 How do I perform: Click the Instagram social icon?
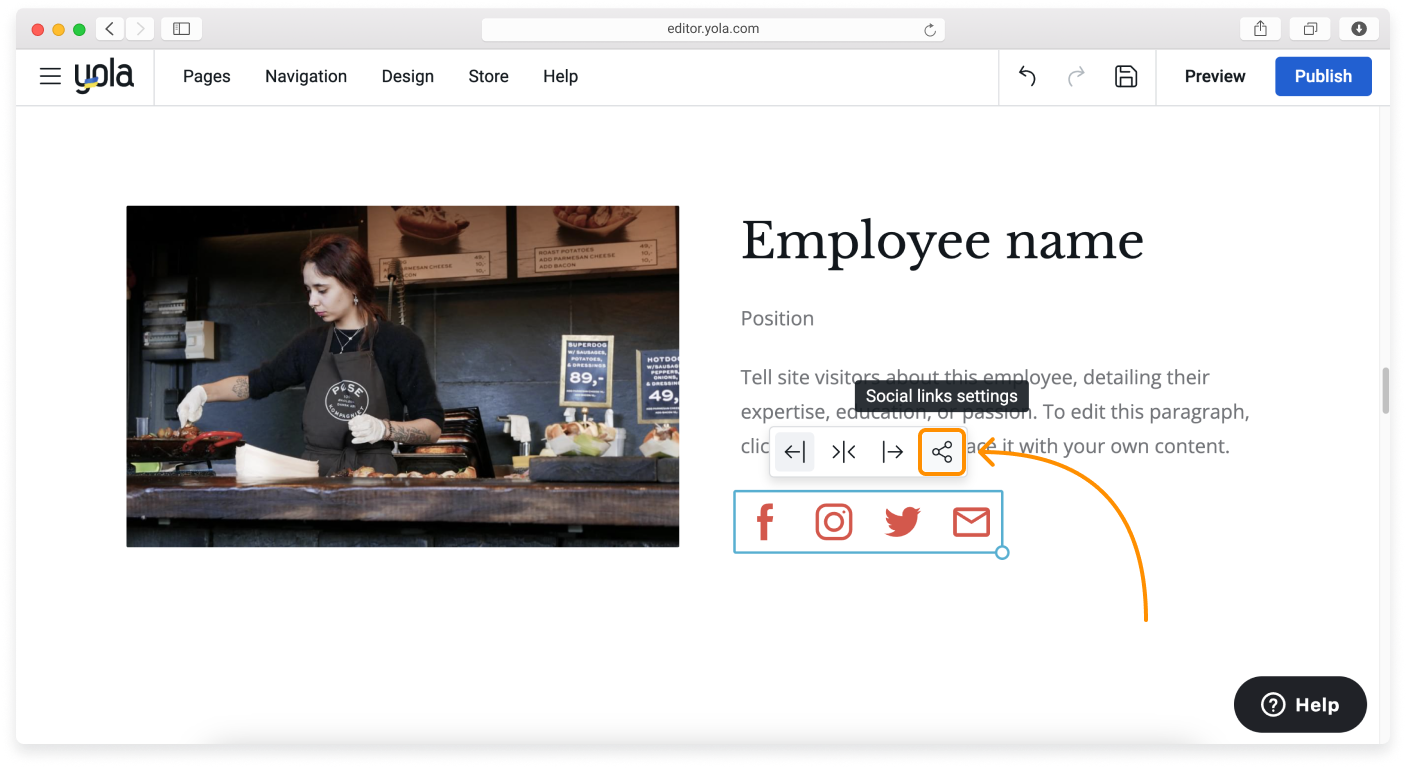coord(833,522)
